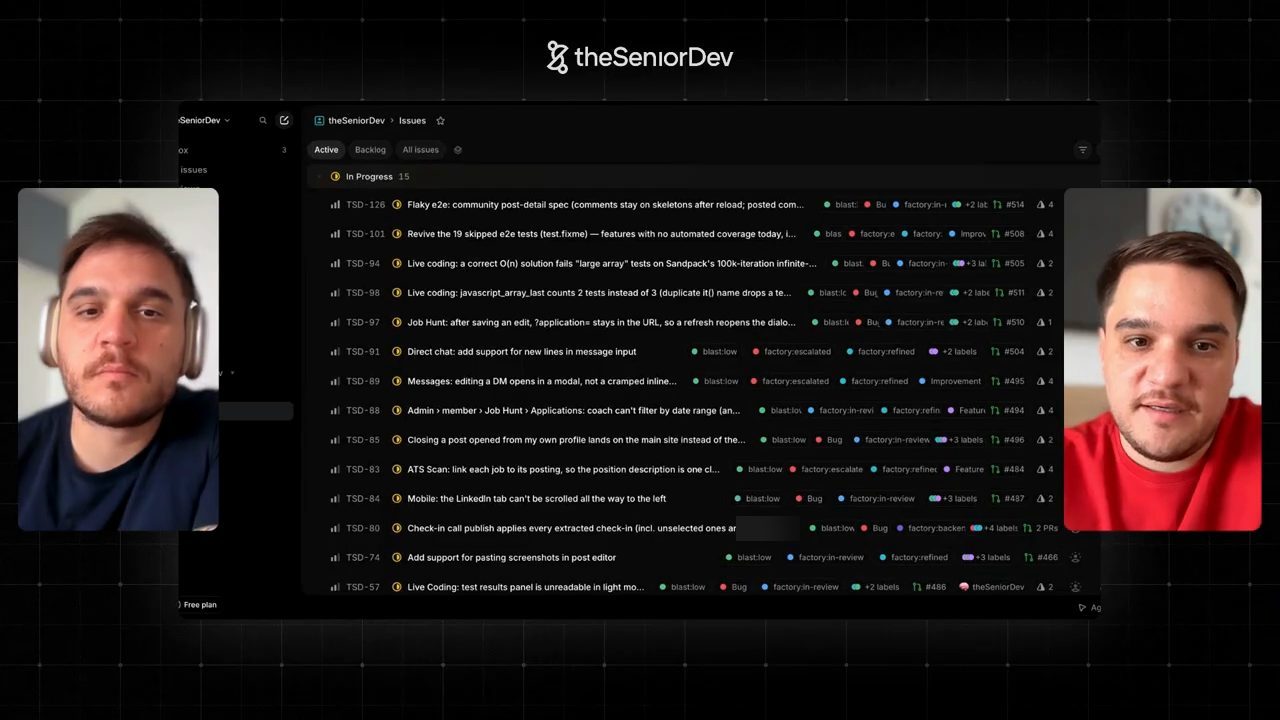Click the Bug label on TSD-84 row
The height and width of the screenshot is (720, 1280).
coord(809,499)
